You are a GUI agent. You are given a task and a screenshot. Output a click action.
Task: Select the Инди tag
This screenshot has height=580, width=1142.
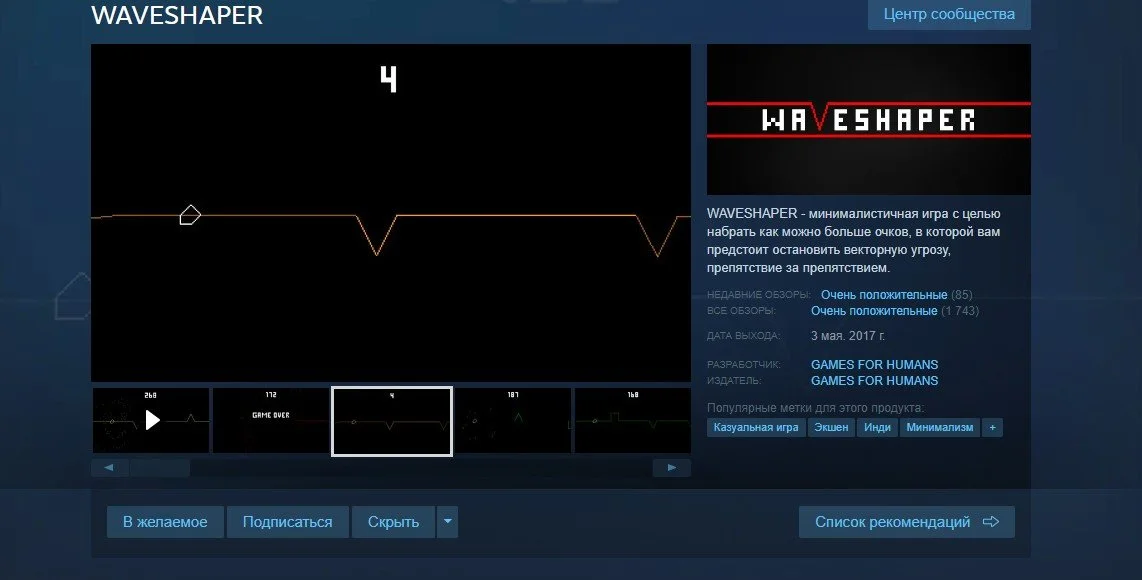point(877,428)
